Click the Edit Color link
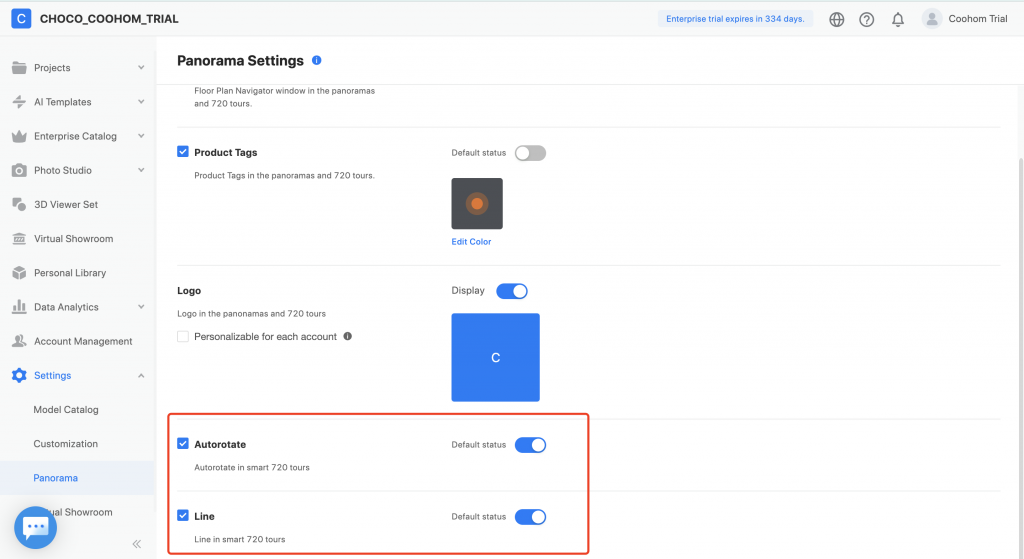 471,242
